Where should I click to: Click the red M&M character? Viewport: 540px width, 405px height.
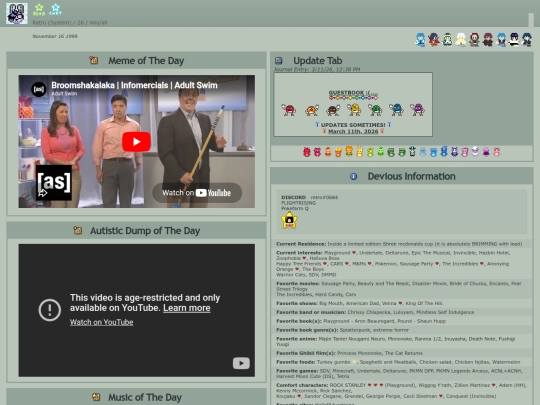tap(289, 110)
